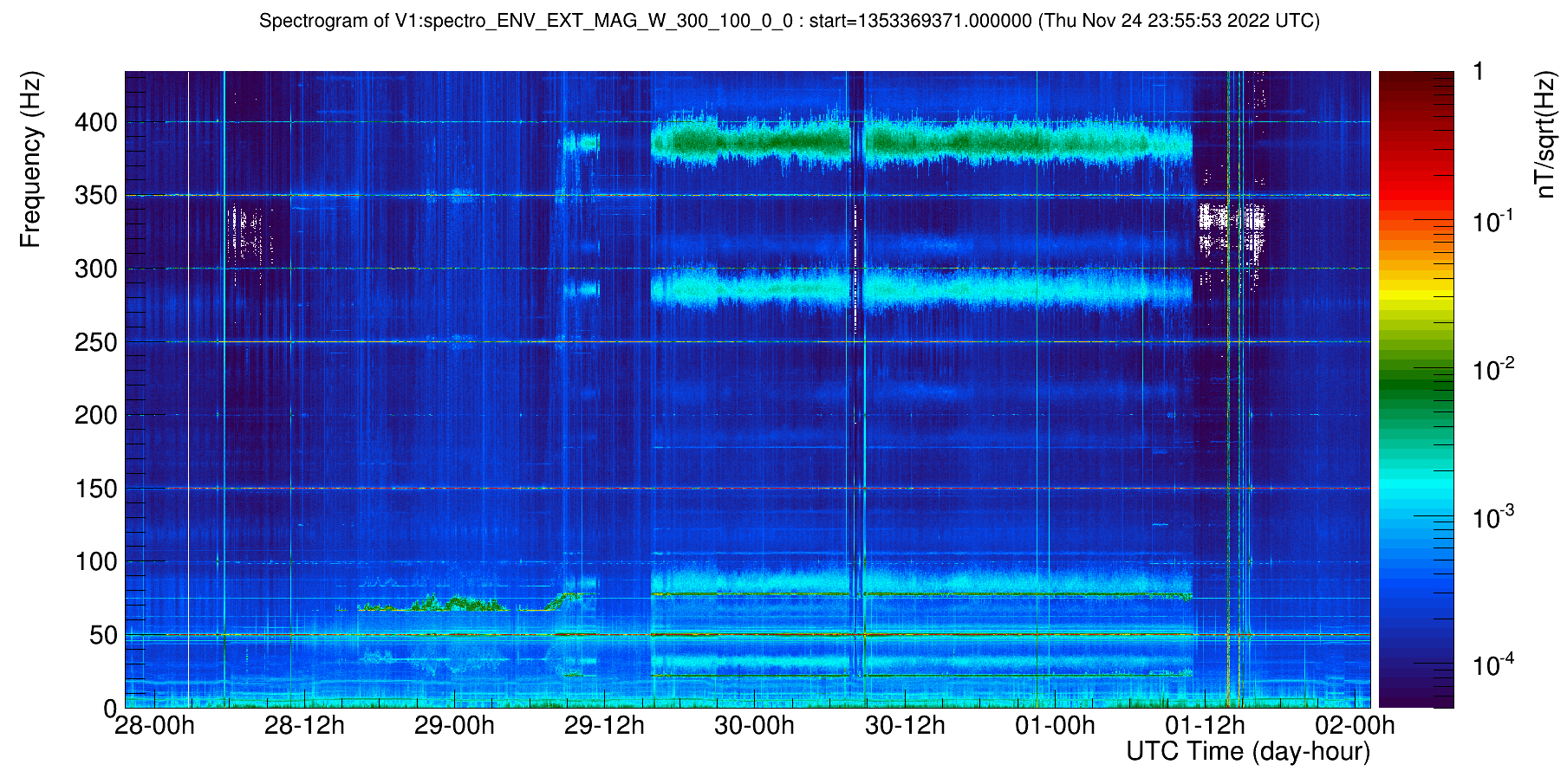1567x784 pixels.
Task: Click the 28-00h time tick label
Action: click(154, 725)
